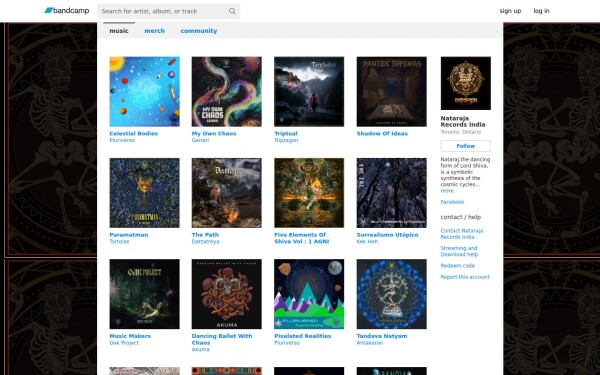The image size is (600, 375).
Task: Click the My Own Chaos title link
Action: coord(214,134)
